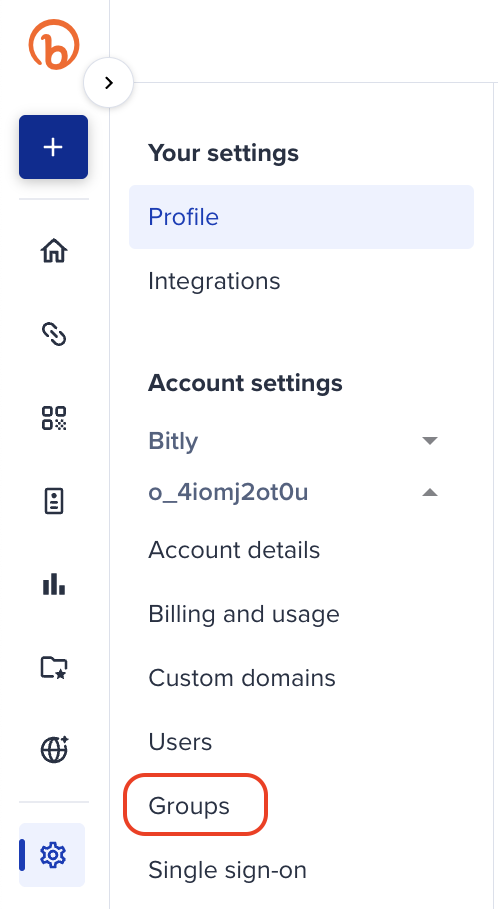
Task: Go to Billing and usage
Action: point(244,614)
